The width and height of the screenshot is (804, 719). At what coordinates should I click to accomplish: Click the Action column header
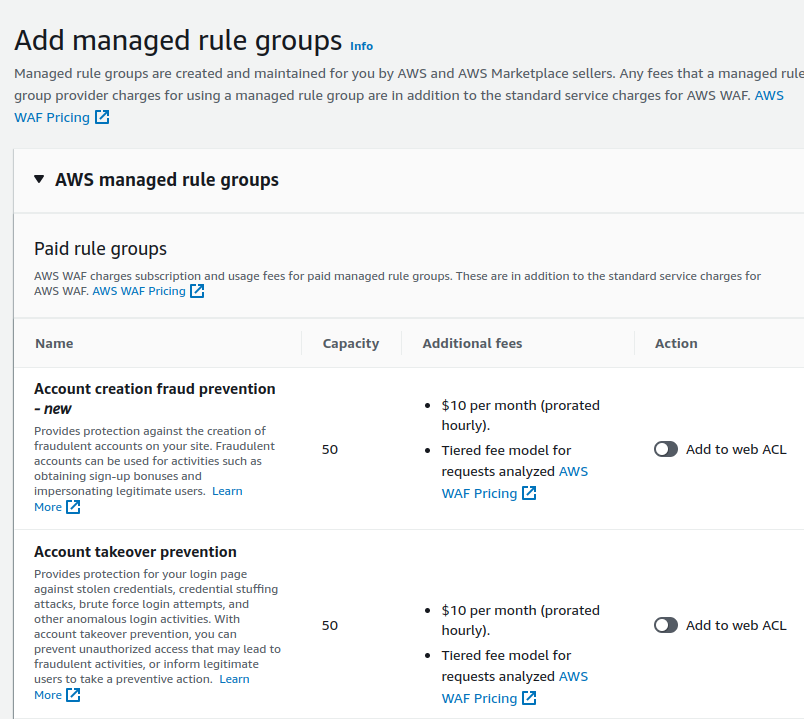pyautogui.click(x=676, y=343)
